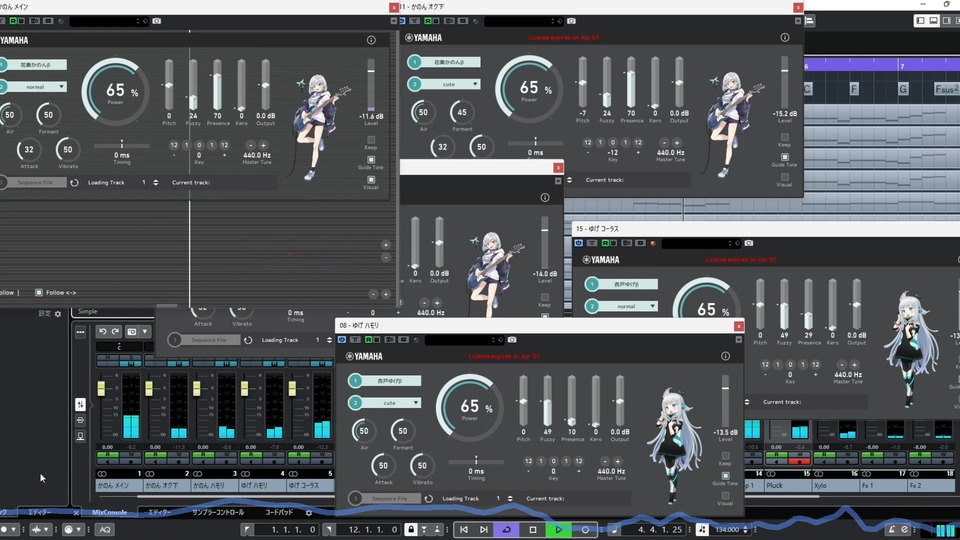Toggle Guide Tone checkbox in ゆげ ハモリ plugin
960x540 pixels.
(725, 476)
